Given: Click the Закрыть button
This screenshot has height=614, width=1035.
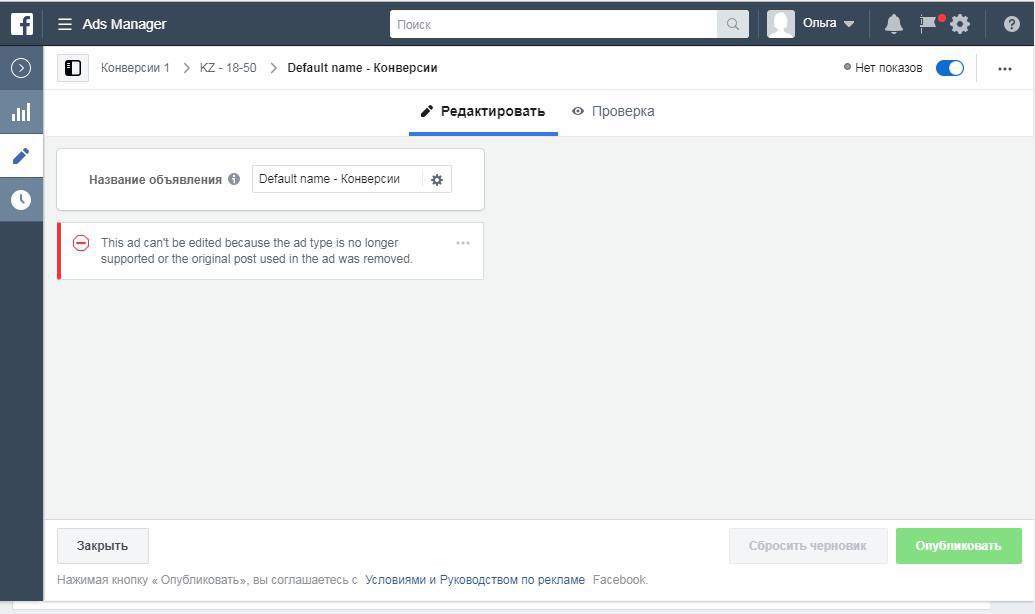Looking at the screenshot, I should [x=102, y=546].
